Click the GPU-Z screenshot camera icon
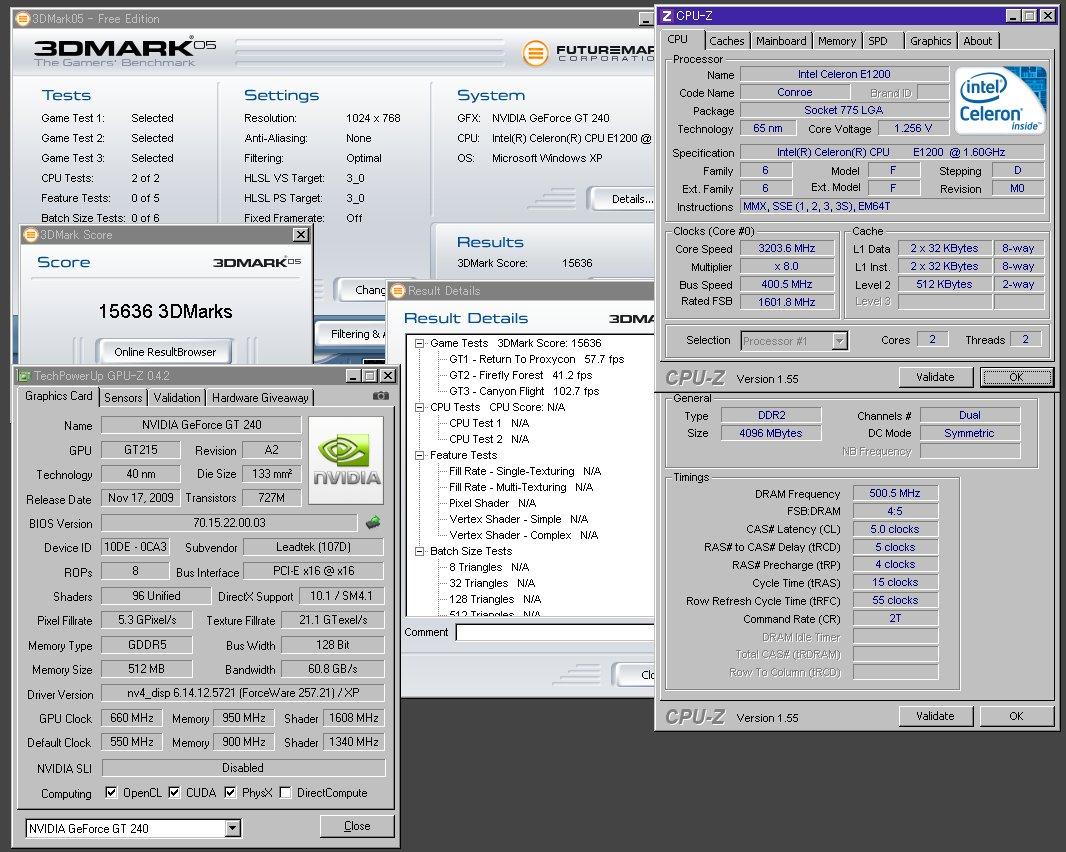This screenshot has width=1066, height=852. click(381, 396)
